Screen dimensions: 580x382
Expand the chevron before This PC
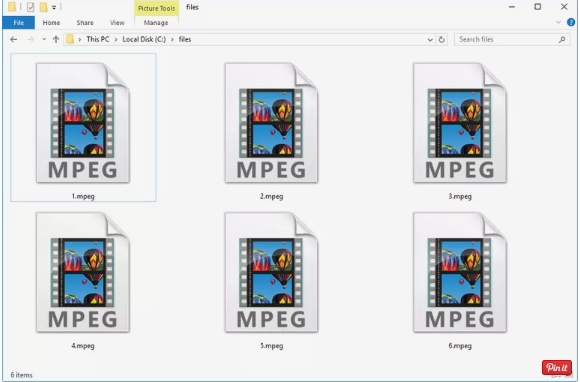pos(80,39)
